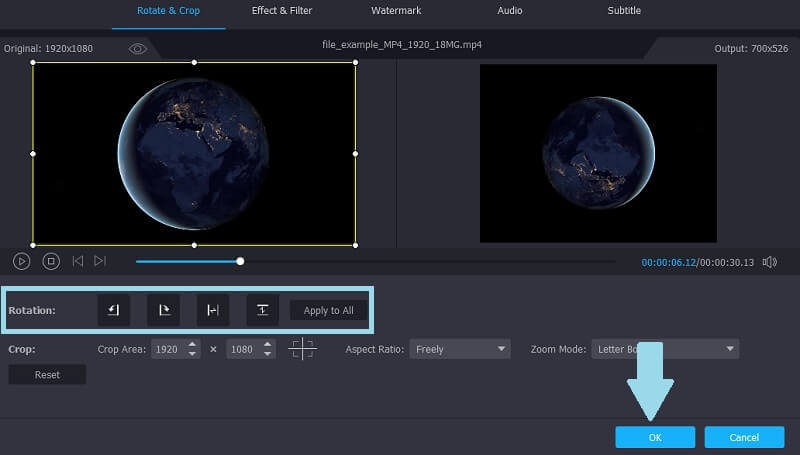Play the video preview
The width and height of the screenshot is (800, 455).
21,262
